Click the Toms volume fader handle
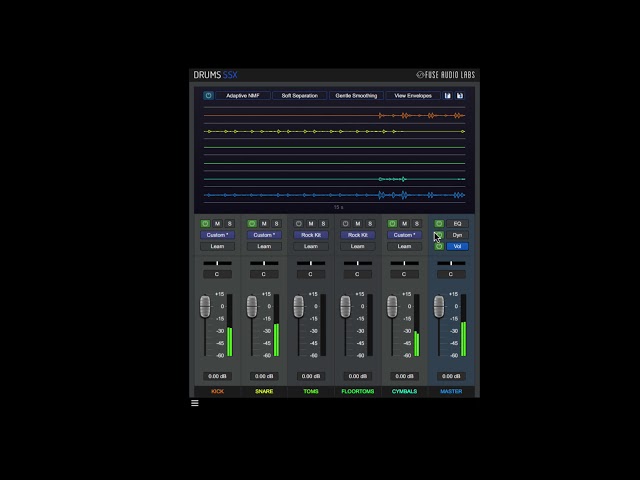The width and height of the screenshot is (640, 480). coord(299,307)
